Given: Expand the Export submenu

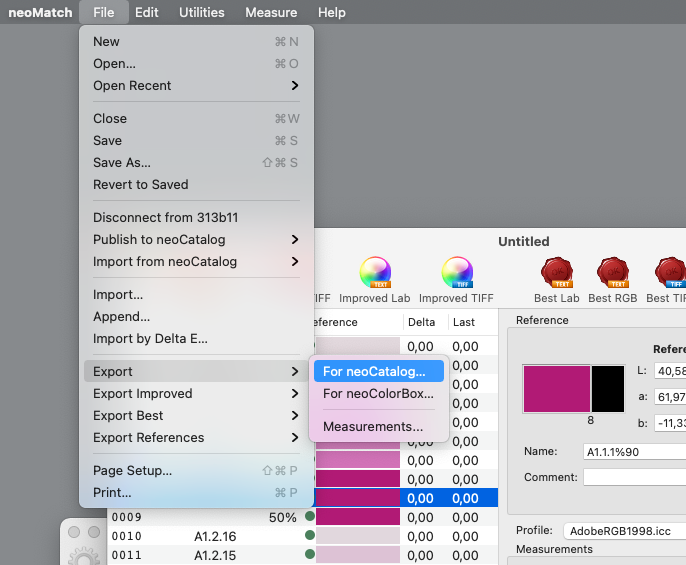Looking at the screenshot, I should click(x=196, y=371).
